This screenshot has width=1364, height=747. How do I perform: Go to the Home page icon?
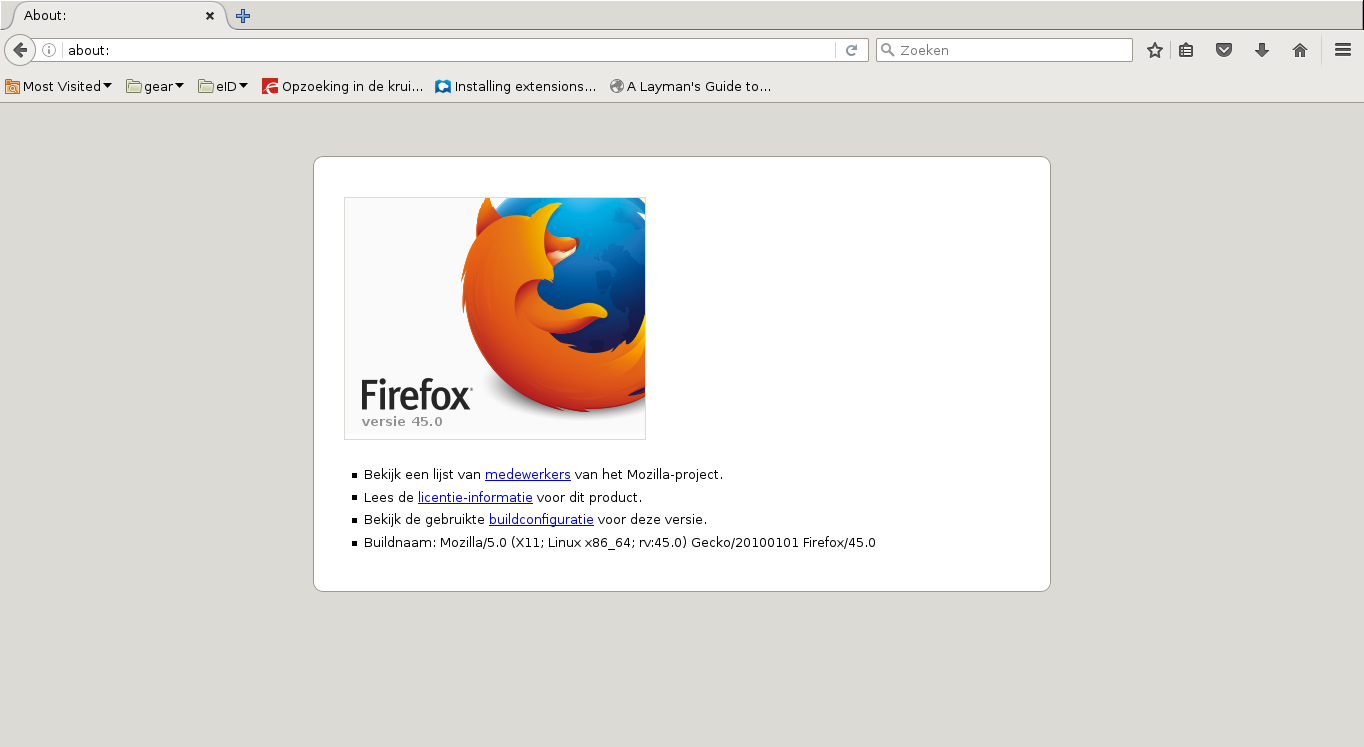pyautogui.click(x=1300, y=50)
